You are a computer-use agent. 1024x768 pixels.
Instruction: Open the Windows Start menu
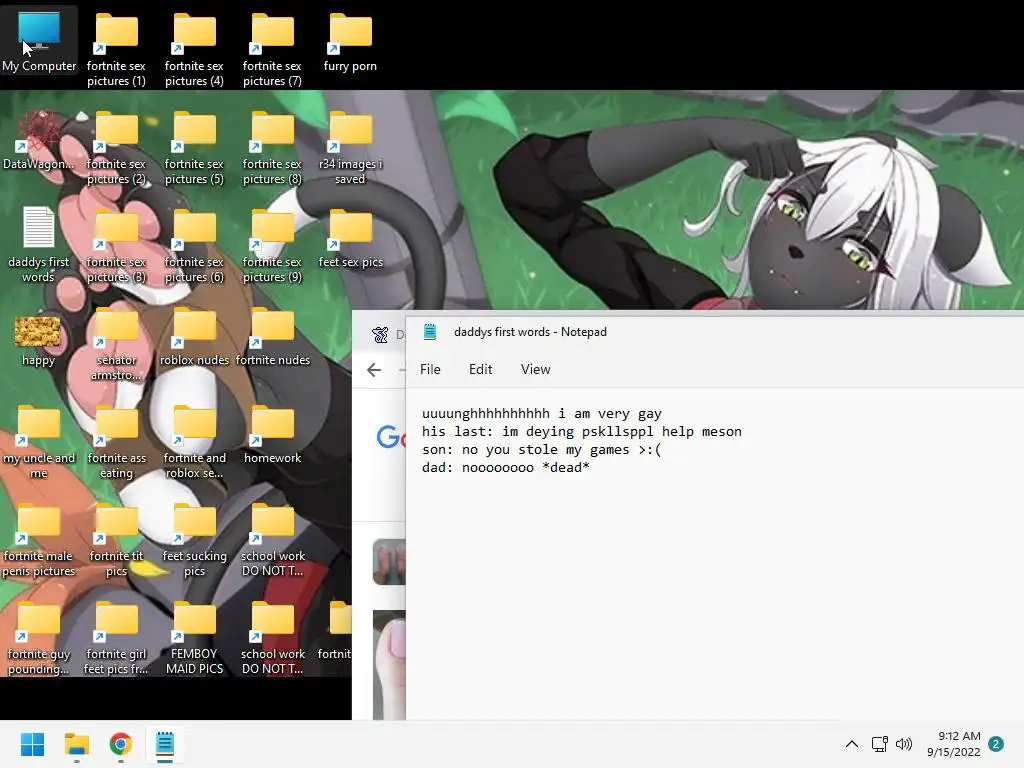click(32, 744)
